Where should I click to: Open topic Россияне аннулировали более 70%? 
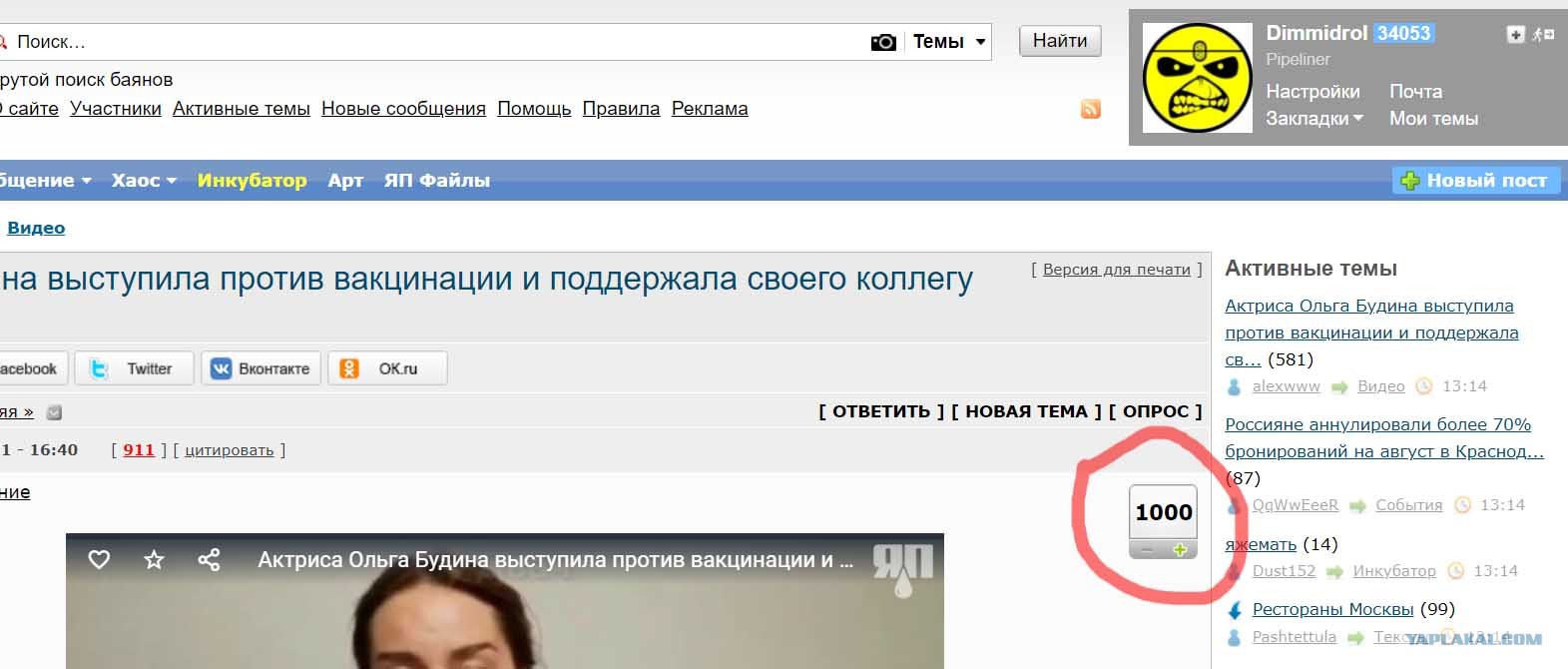click(x=1384, y=438)
